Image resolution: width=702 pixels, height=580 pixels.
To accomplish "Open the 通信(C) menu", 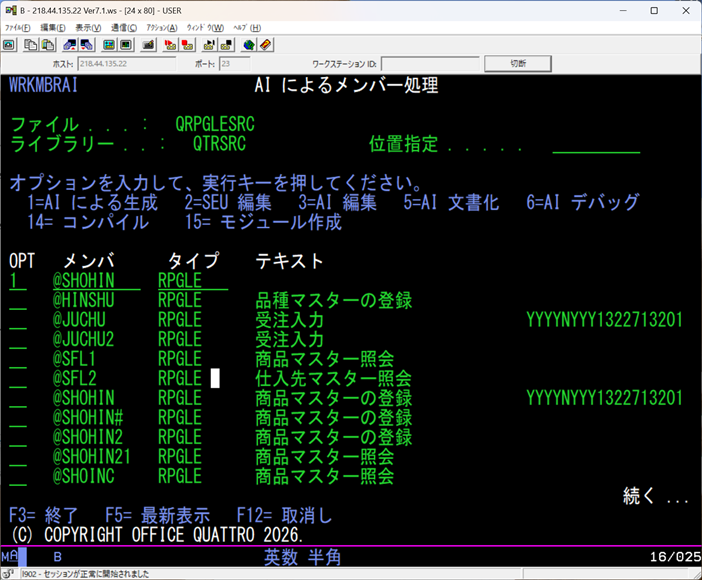I will pos(125,27).
